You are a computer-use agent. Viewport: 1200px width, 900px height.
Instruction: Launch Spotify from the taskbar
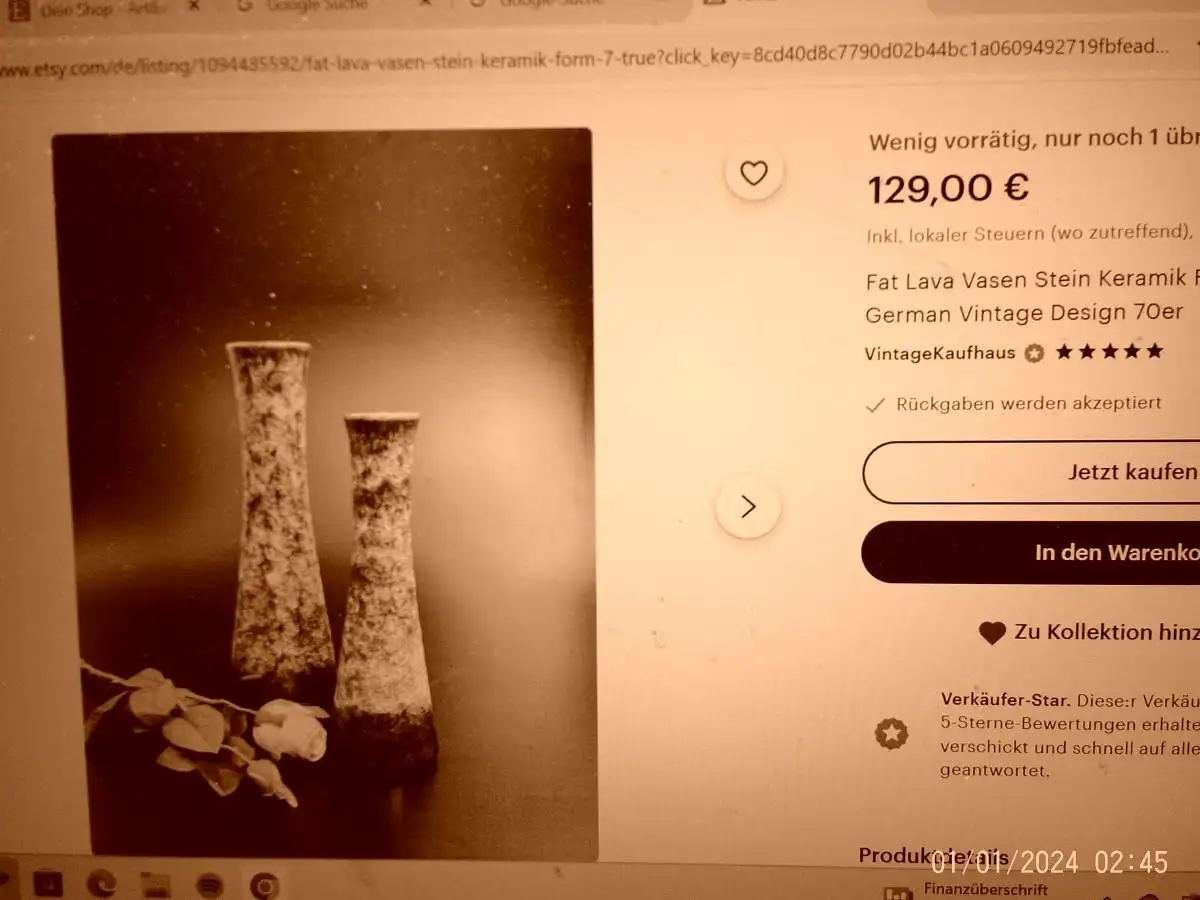coord(210,885)
